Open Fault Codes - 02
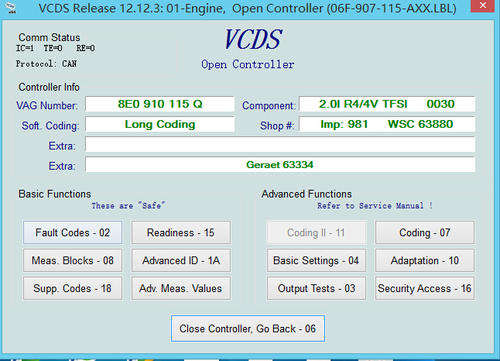 point(72,232)
